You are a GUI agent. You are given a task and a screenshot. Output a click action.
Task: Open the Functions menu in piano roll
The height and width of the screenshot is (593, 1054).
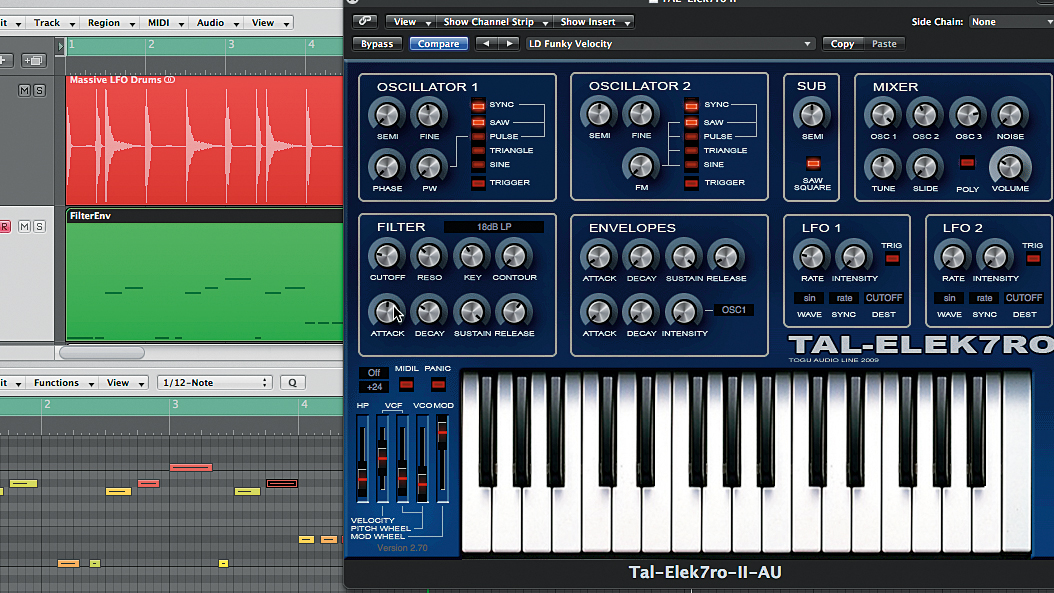point(63,383)
